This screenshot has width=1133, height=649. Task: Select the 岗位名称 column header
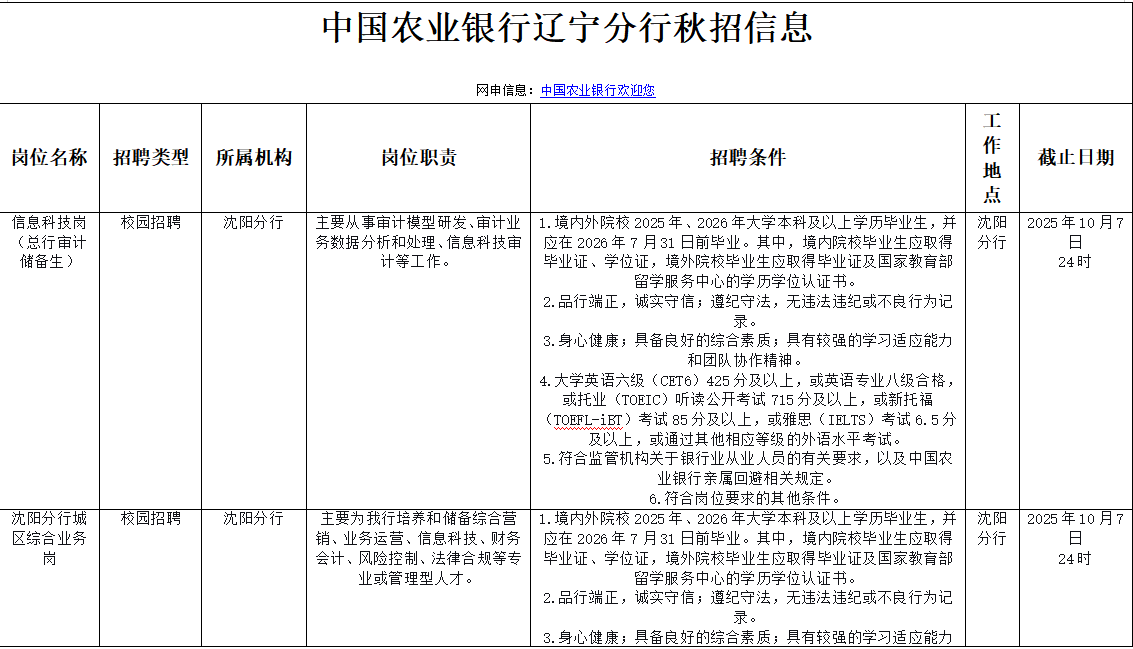(49, 158)
